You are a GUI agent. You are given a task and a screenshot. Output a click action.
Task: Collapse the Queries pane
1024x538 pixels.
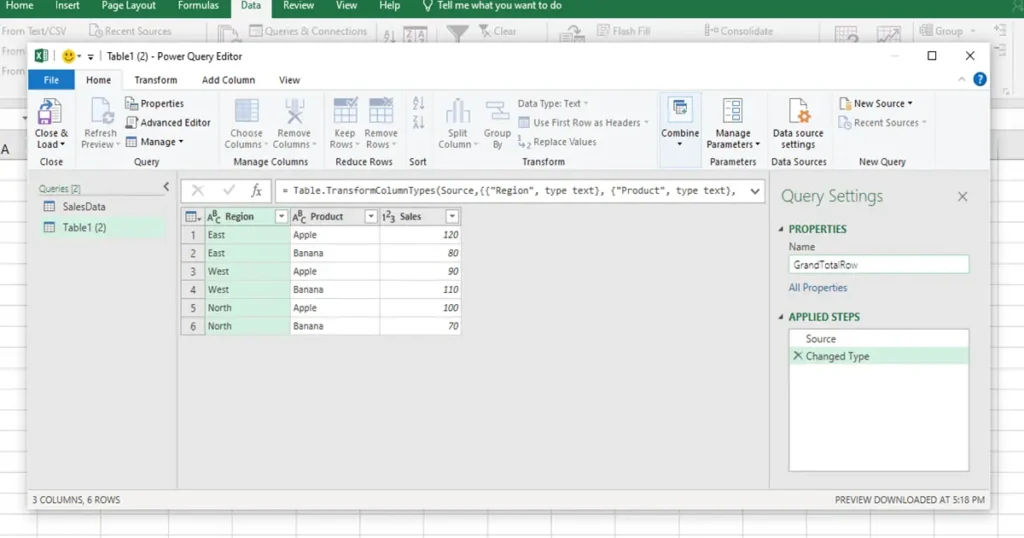pos(166,187)
